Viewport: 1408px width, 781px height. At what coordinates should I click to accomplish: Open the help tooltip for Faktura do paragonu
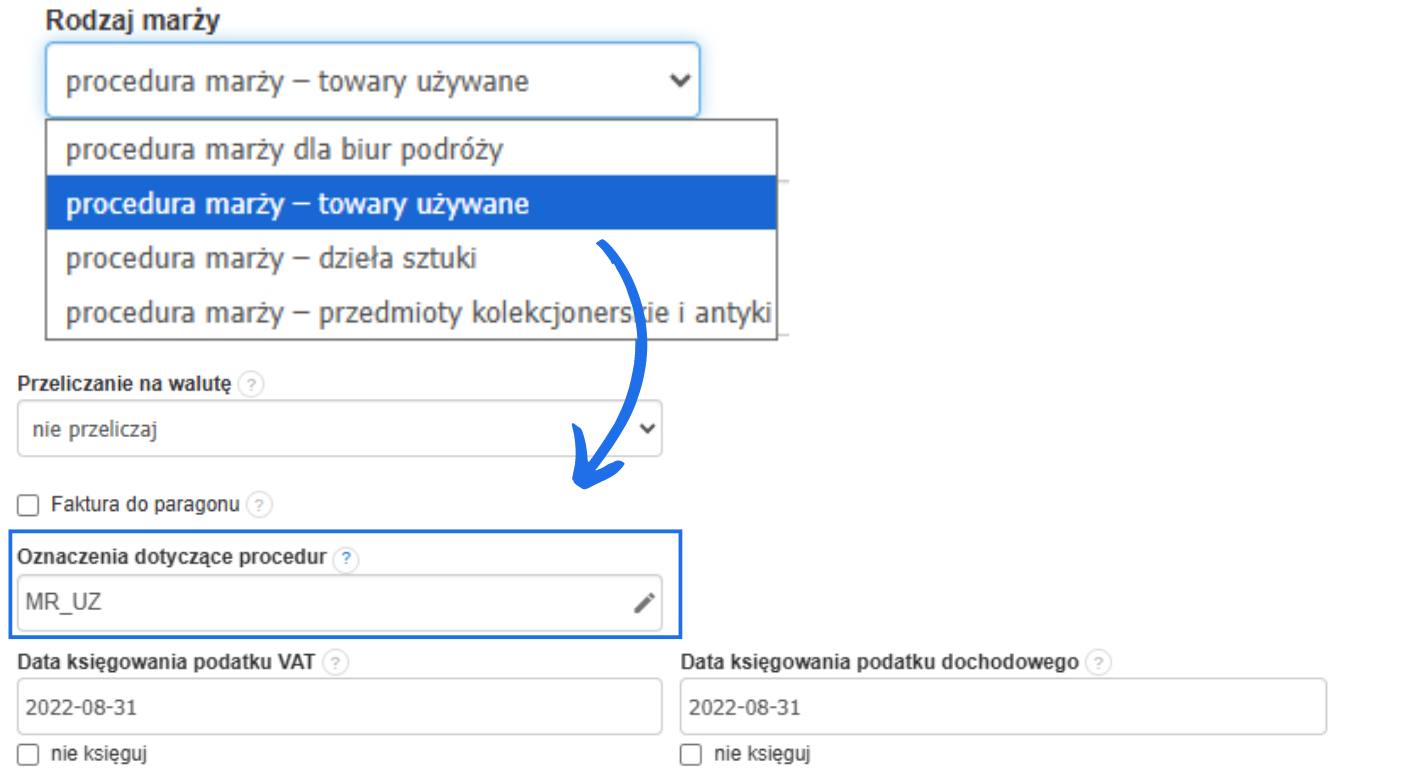click(258, 506)
